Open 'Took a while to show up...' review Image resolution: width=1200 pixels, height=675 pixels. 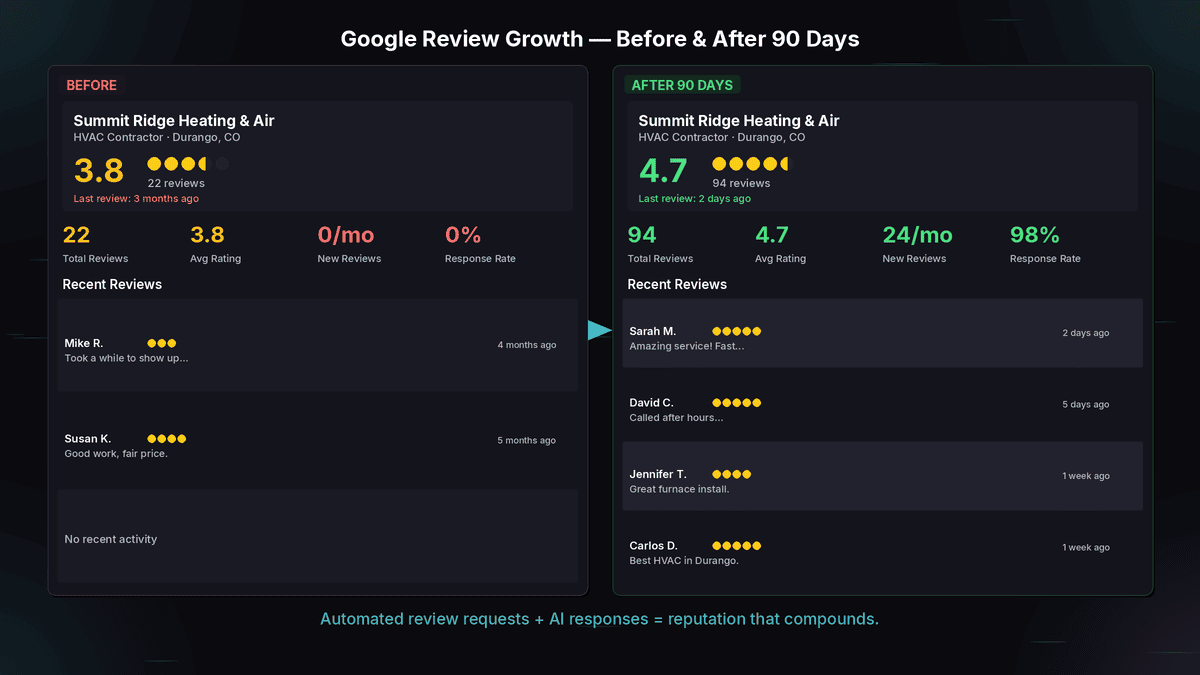coord(126,358)
